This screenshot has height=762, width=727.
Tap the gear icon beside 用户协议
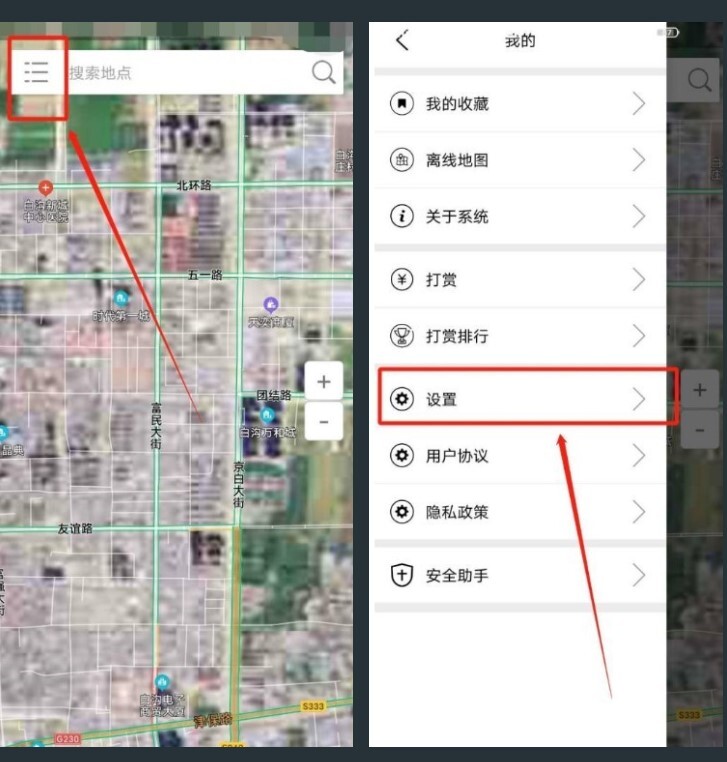(x=402, y=455)
